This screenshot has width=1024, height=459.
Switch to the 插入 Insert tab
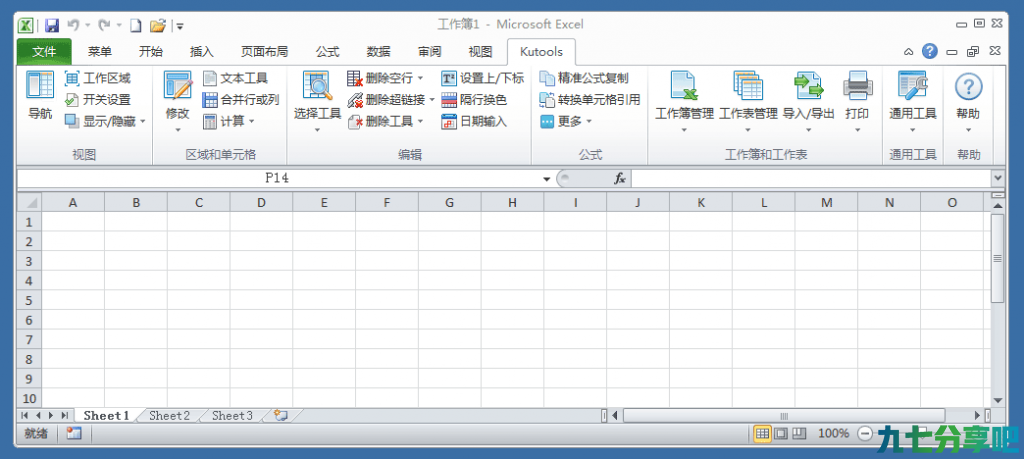coord(202,52)
